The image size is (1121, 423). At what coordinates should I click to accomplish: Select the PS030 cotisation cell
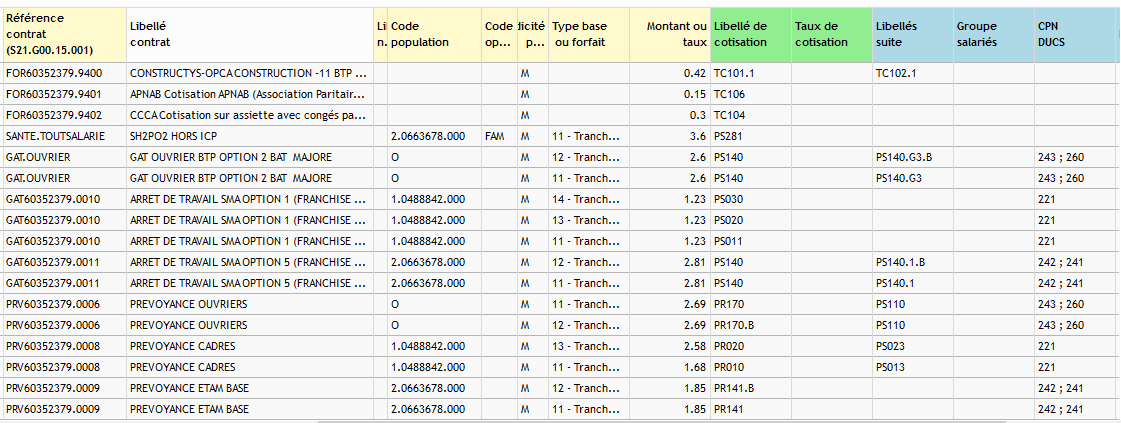coord(751,199)
